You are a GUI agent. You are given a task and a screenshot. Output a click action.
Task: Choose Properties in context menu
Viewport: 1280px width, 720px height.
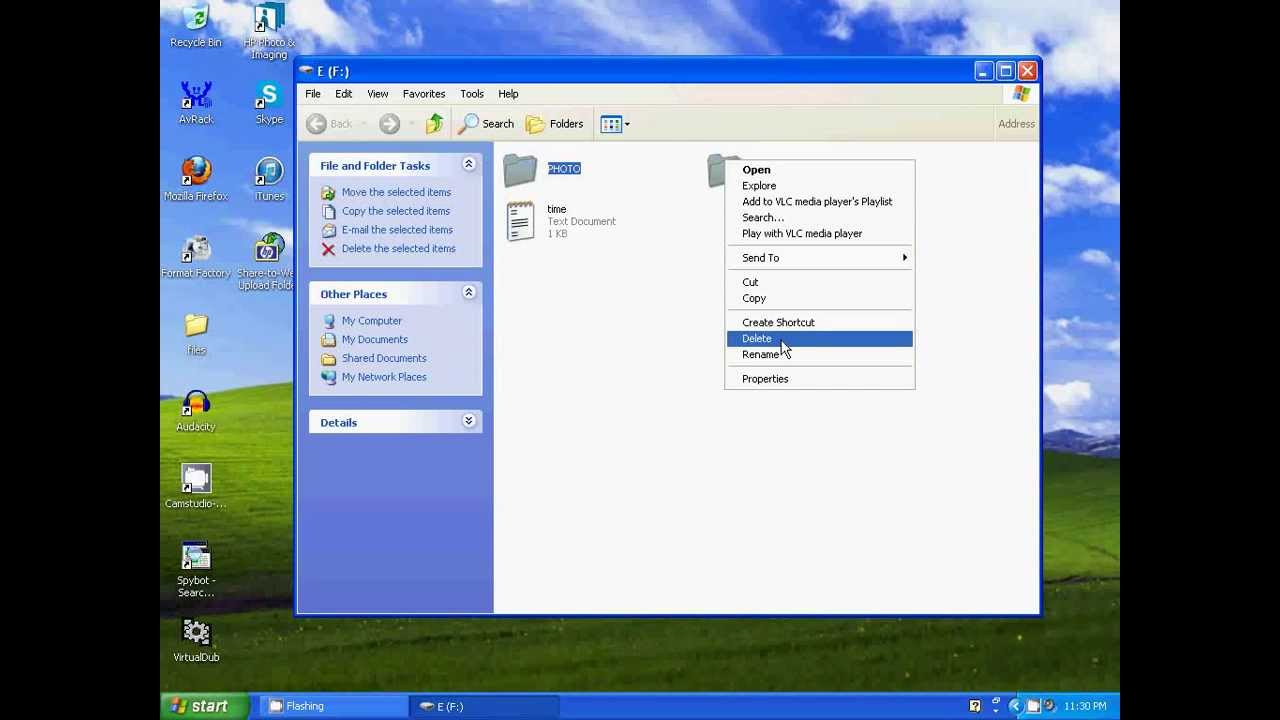tap(819, 379)
